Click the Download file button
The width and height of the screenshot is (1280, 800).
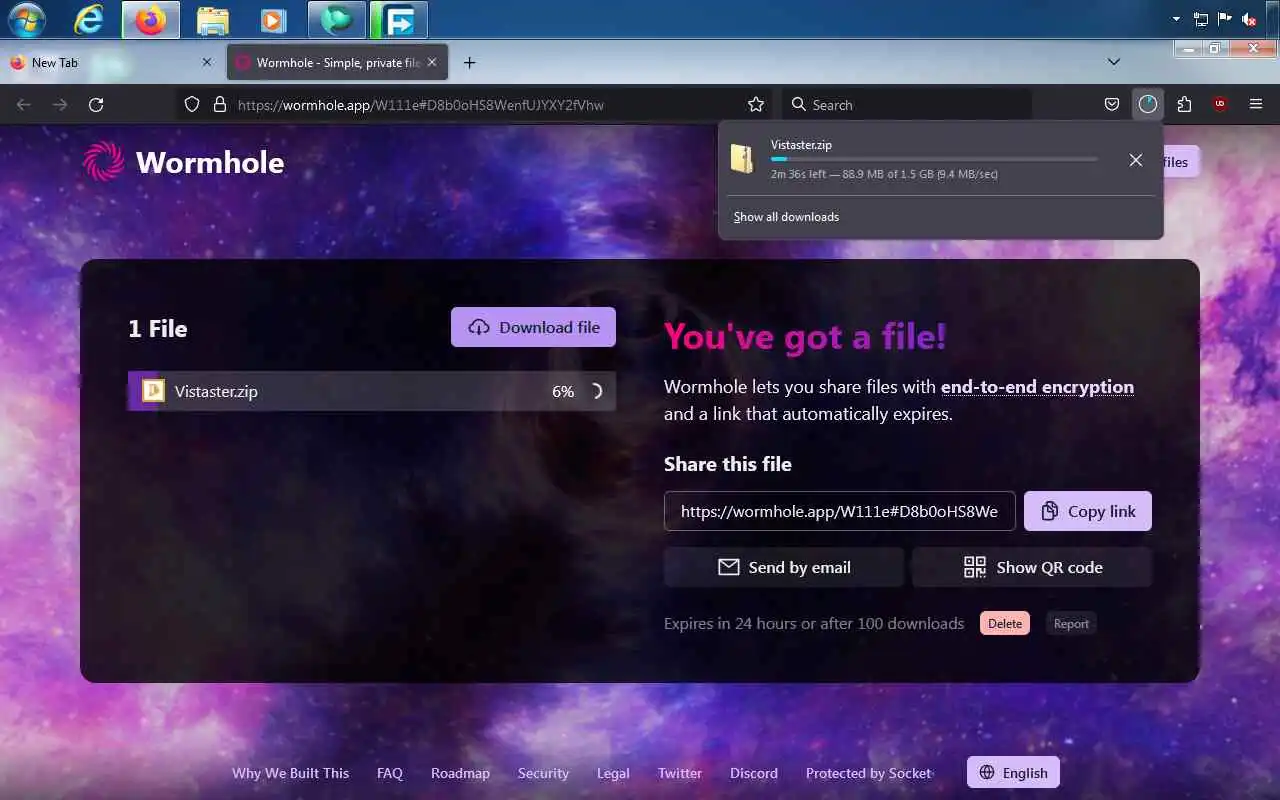coord(533,327)
